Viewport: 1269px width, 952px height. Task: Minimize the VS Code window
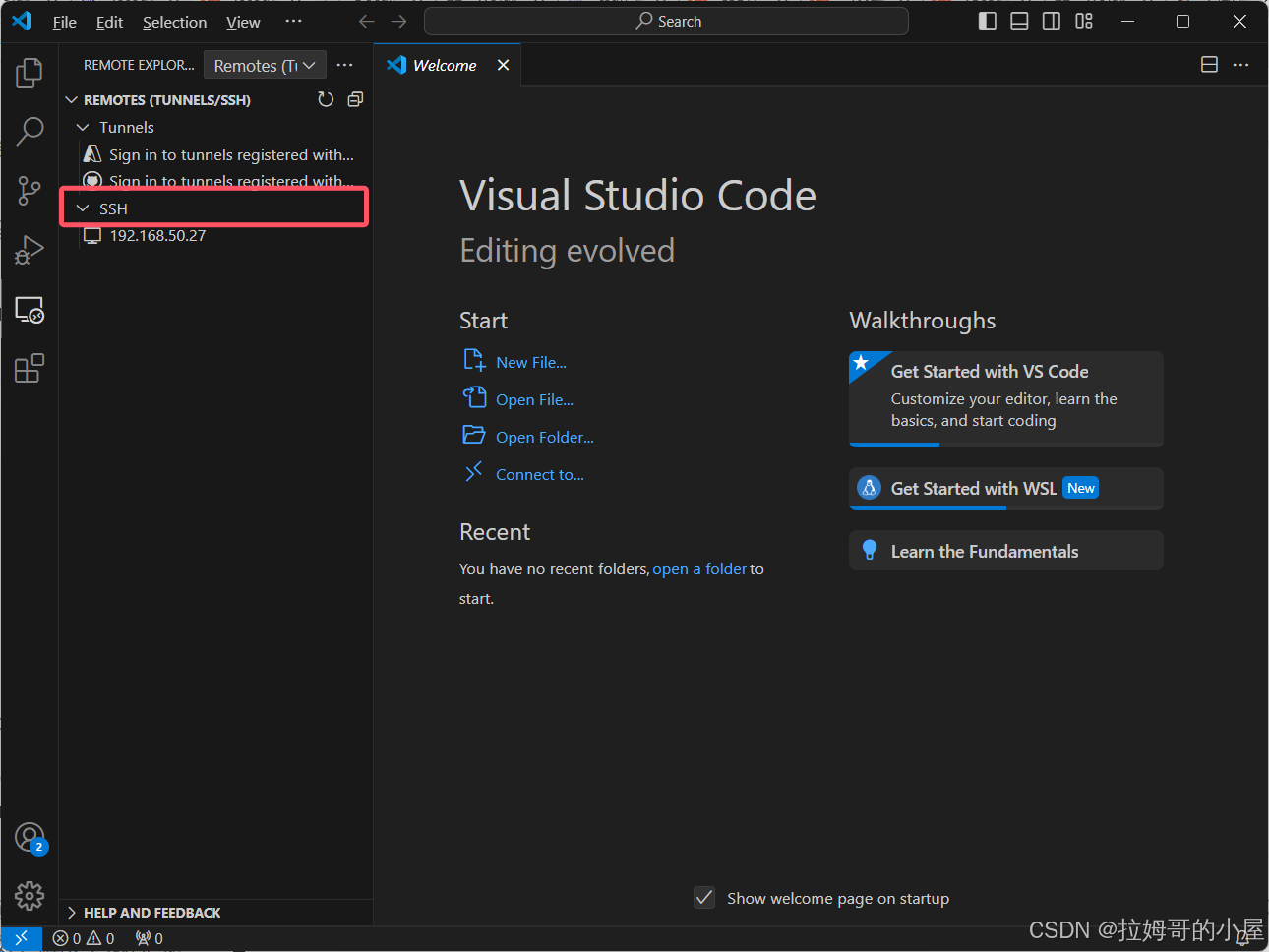1128,21
